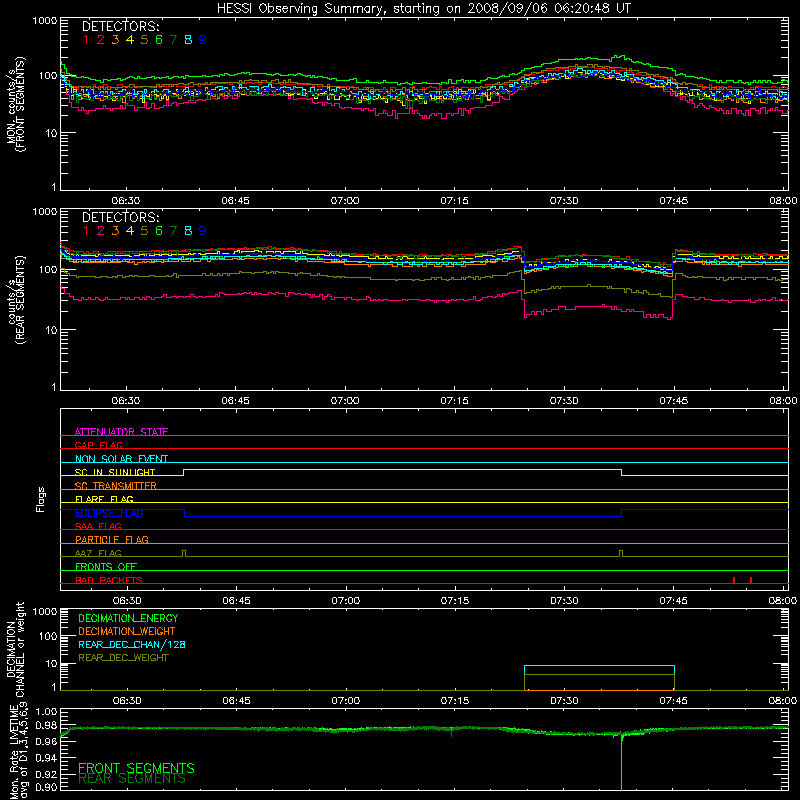
Task: Click the 1.00 tick label on livetime axis
Action: point(46,711)
